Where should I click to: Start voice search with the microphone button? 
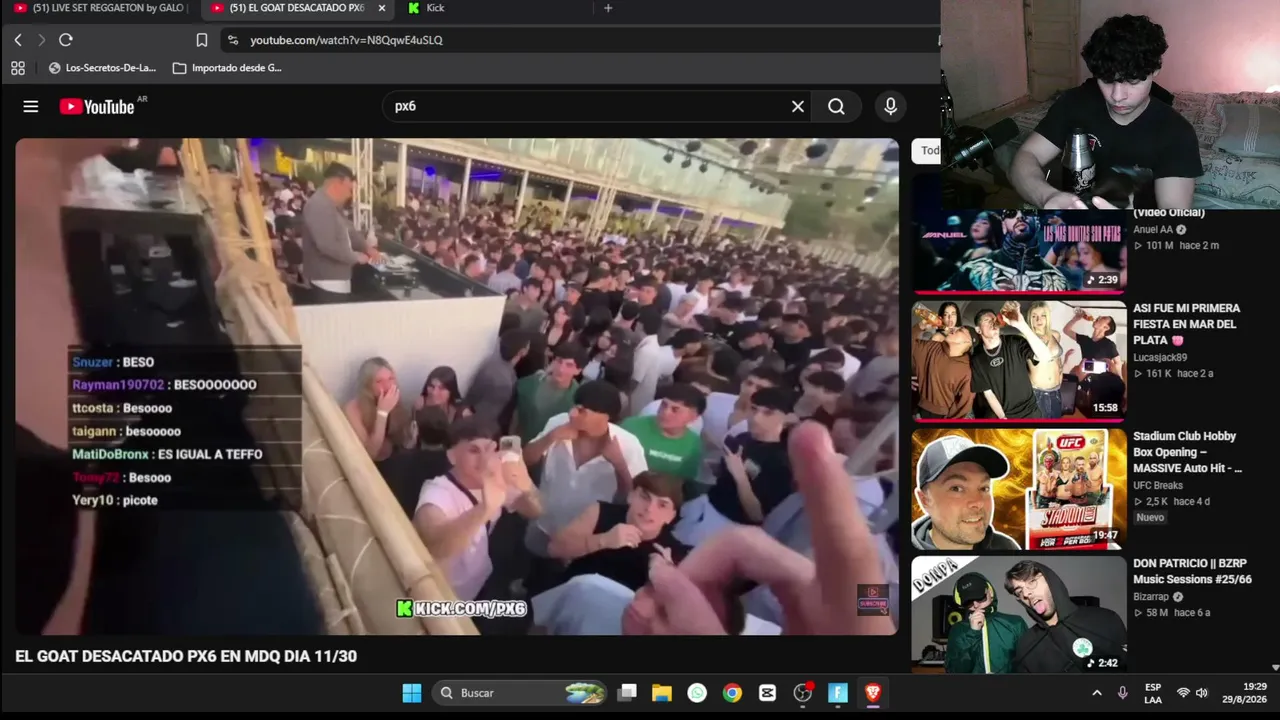coord(890,106)
